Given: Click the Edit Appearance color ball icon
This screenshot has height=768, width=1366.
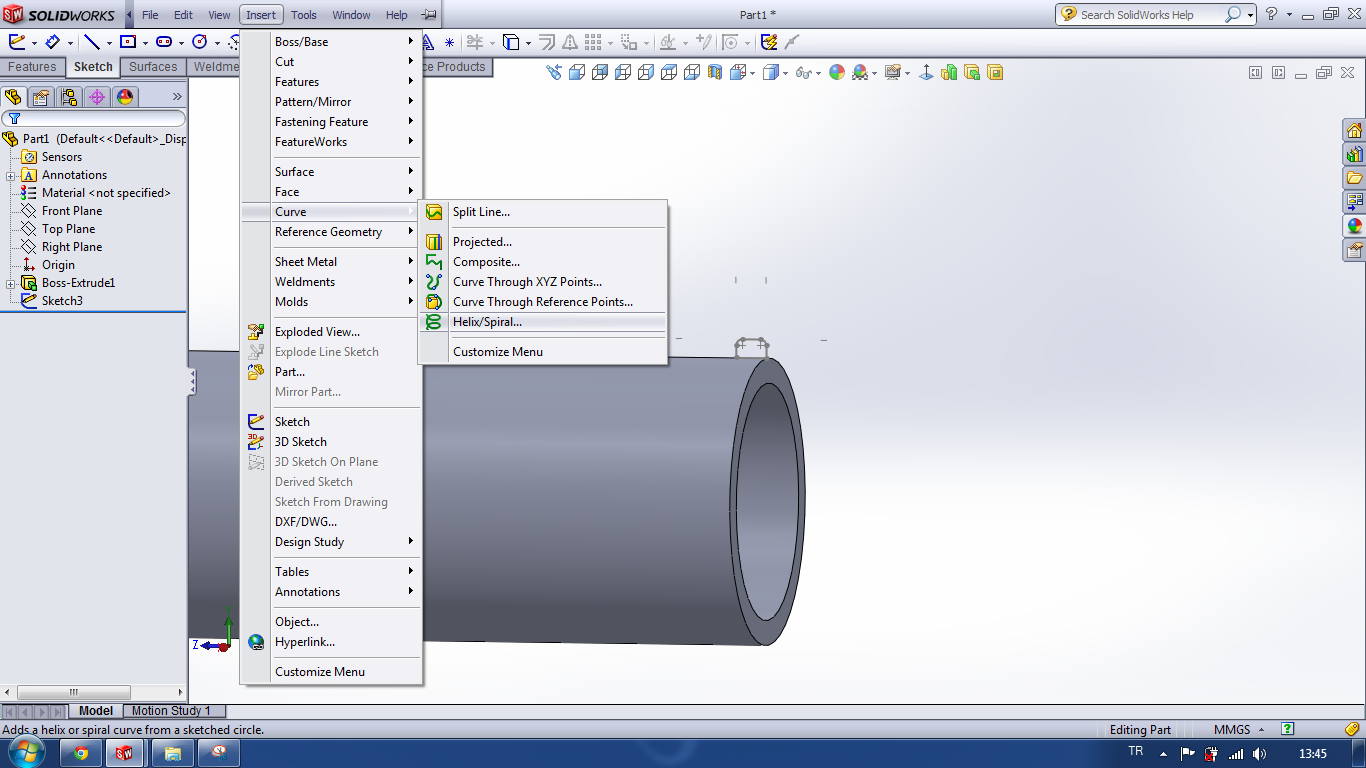Looking at the screenshot, I should click(x=837, y=73).
